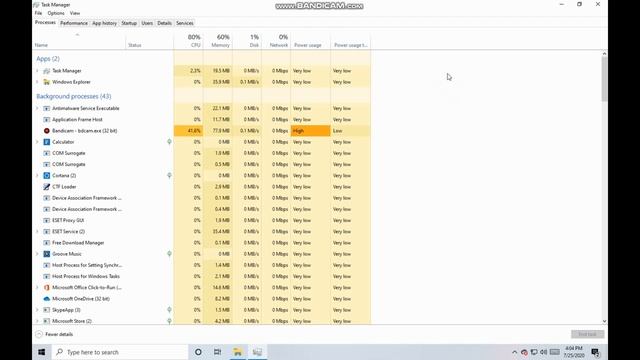Click the End task button
The height and width of the screenshot is (360, 640).
pos(587,334)
